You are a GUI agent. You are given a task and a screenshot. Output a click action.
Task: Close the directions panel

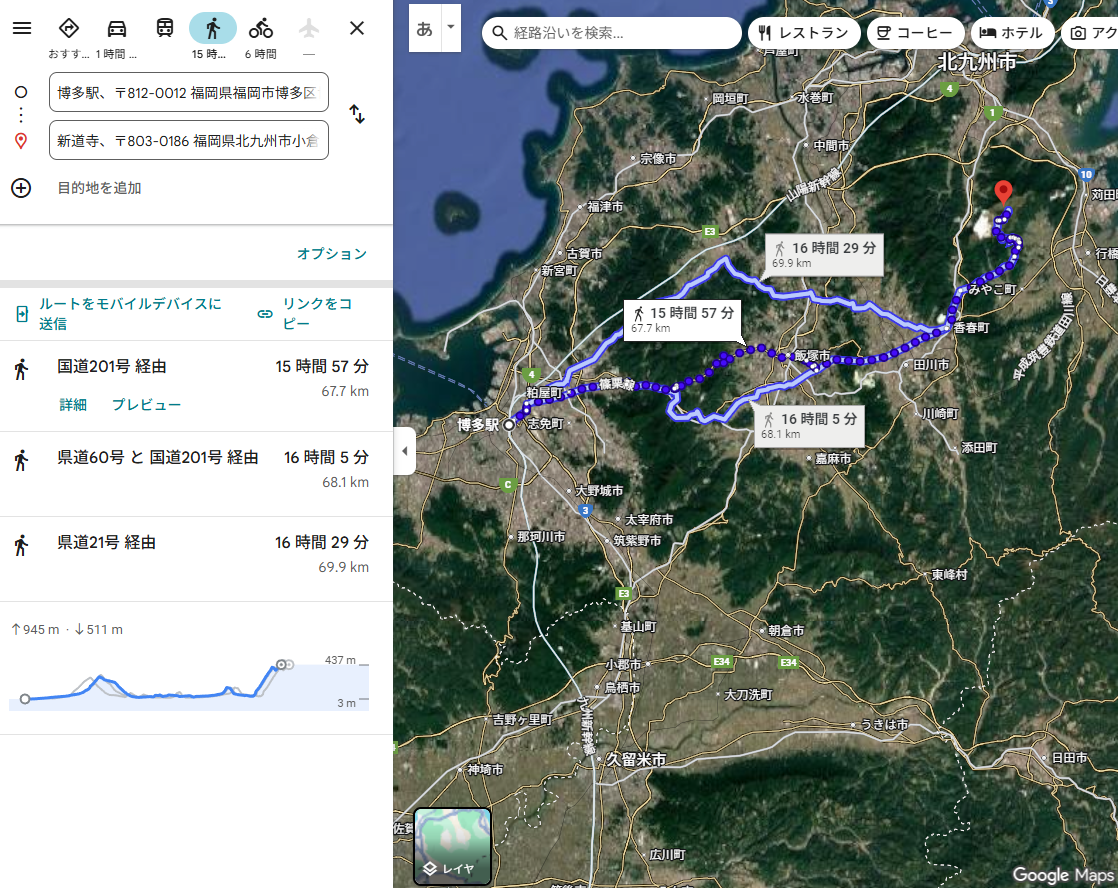click(x=357, y=28)
